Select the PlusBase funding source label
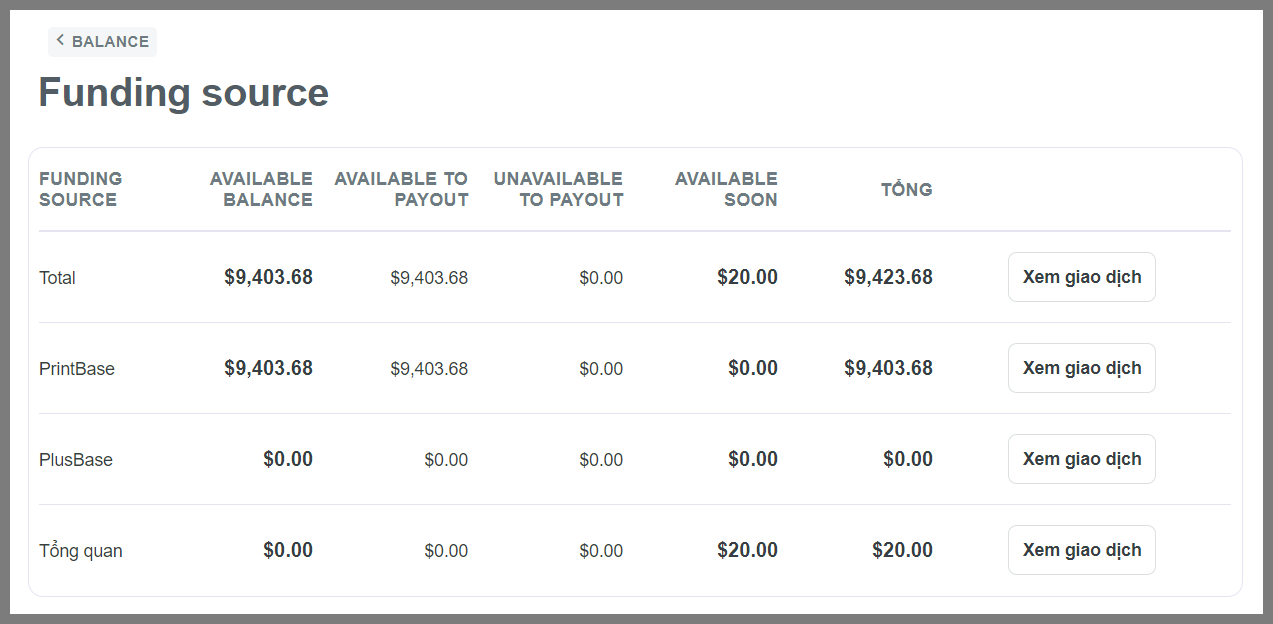 tap(76, 460)
